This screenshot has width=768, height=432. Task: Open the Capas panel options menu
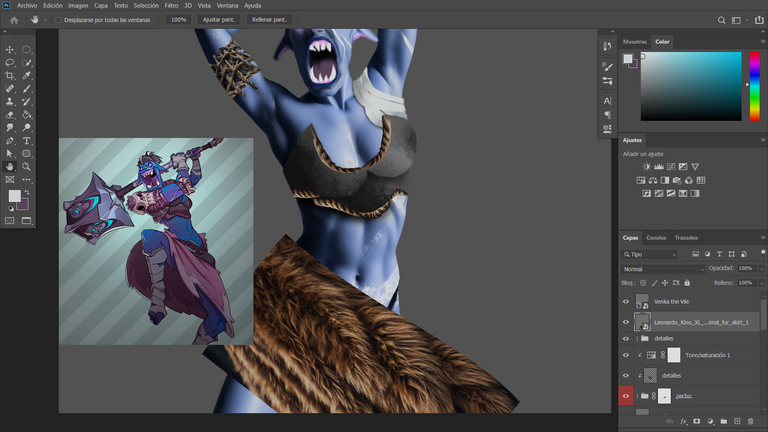pos(763,238)
